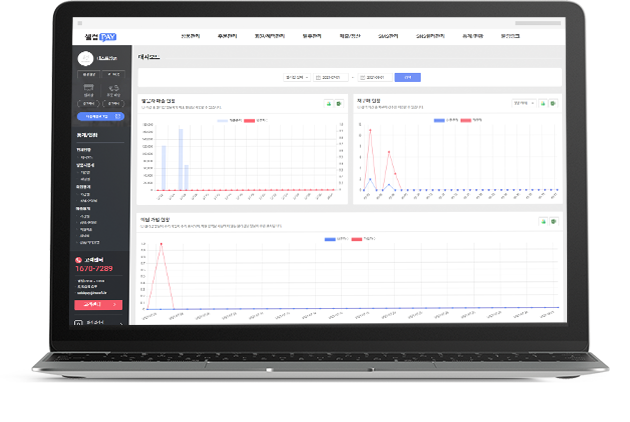This screenshot has width=630, height=422.
Task: Click the right small button under the profile name
Action: (113, 74)
